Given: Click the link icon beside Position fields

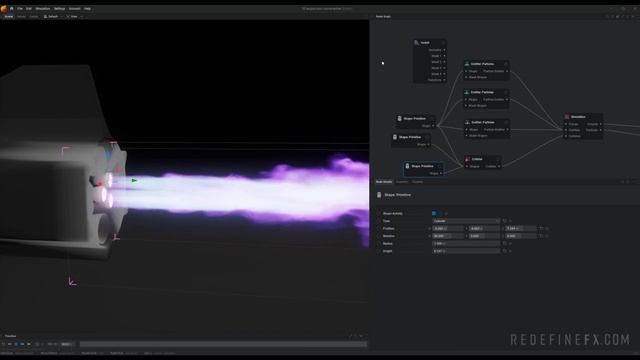Looking at the screenshot, I should [x=542, y=228].
